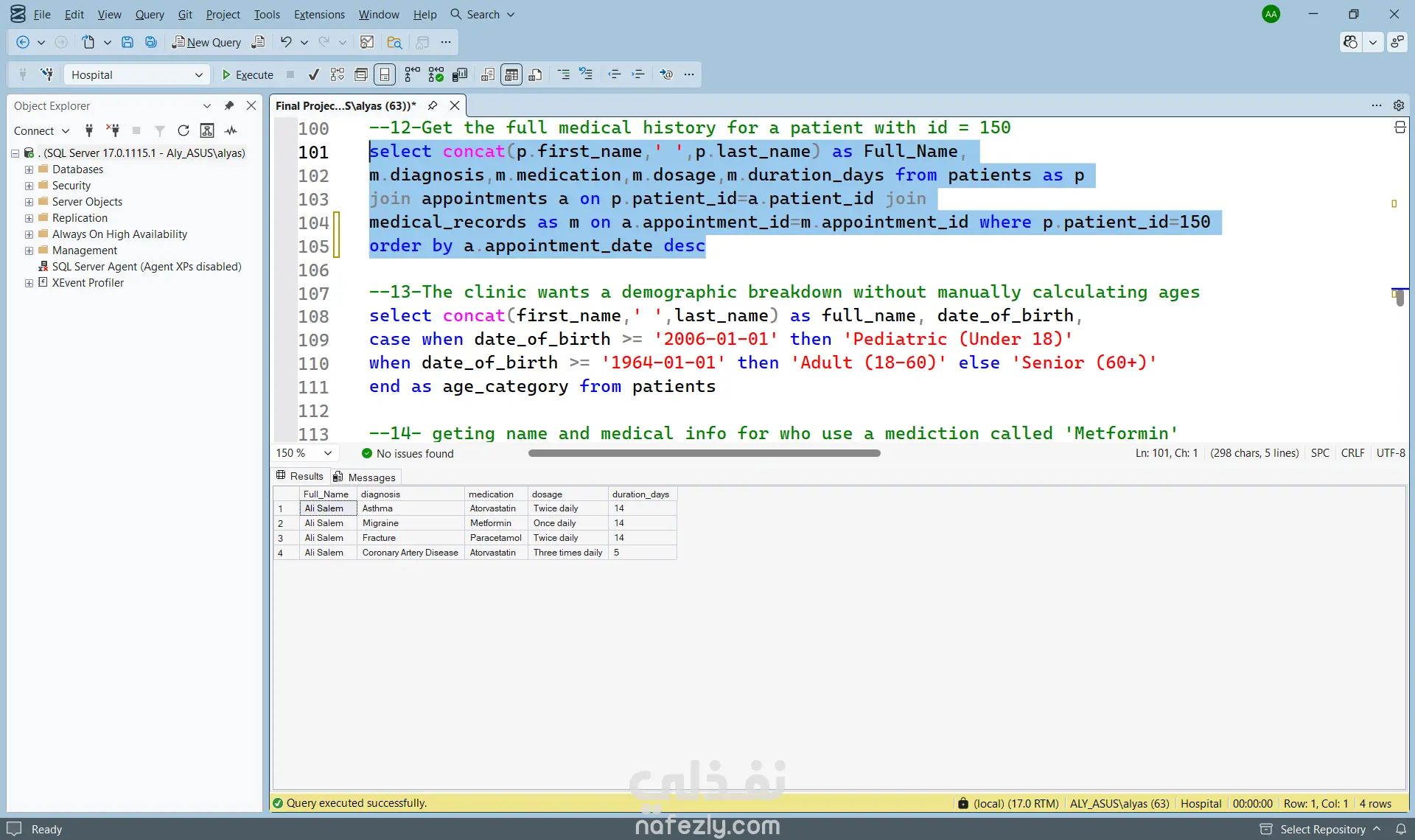
Task: Click Connect Object Explorer plug icon
Action: pos(89,130)
